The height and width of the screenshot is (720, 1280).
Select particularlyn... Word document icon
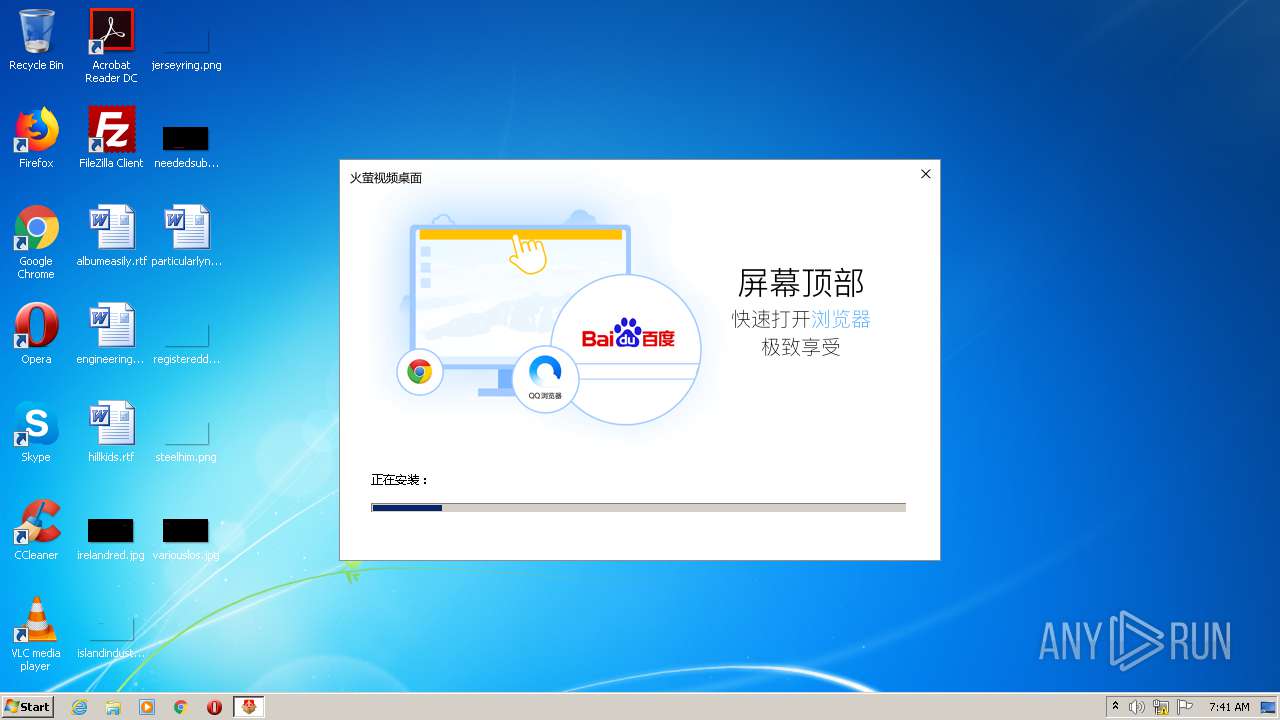[186, 235]
